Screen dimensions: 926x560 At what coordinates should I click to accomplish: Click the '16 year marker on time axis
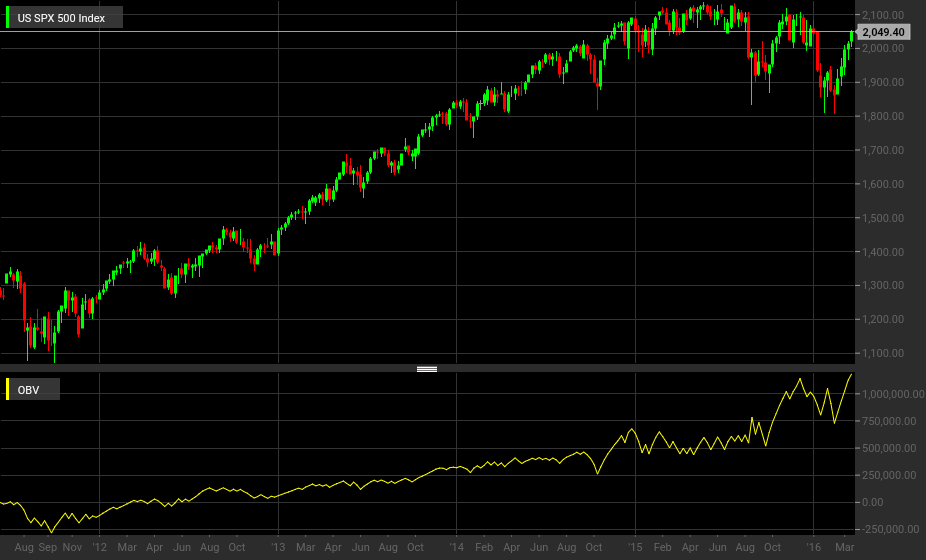pyautogui.click(x=813, y=547)
